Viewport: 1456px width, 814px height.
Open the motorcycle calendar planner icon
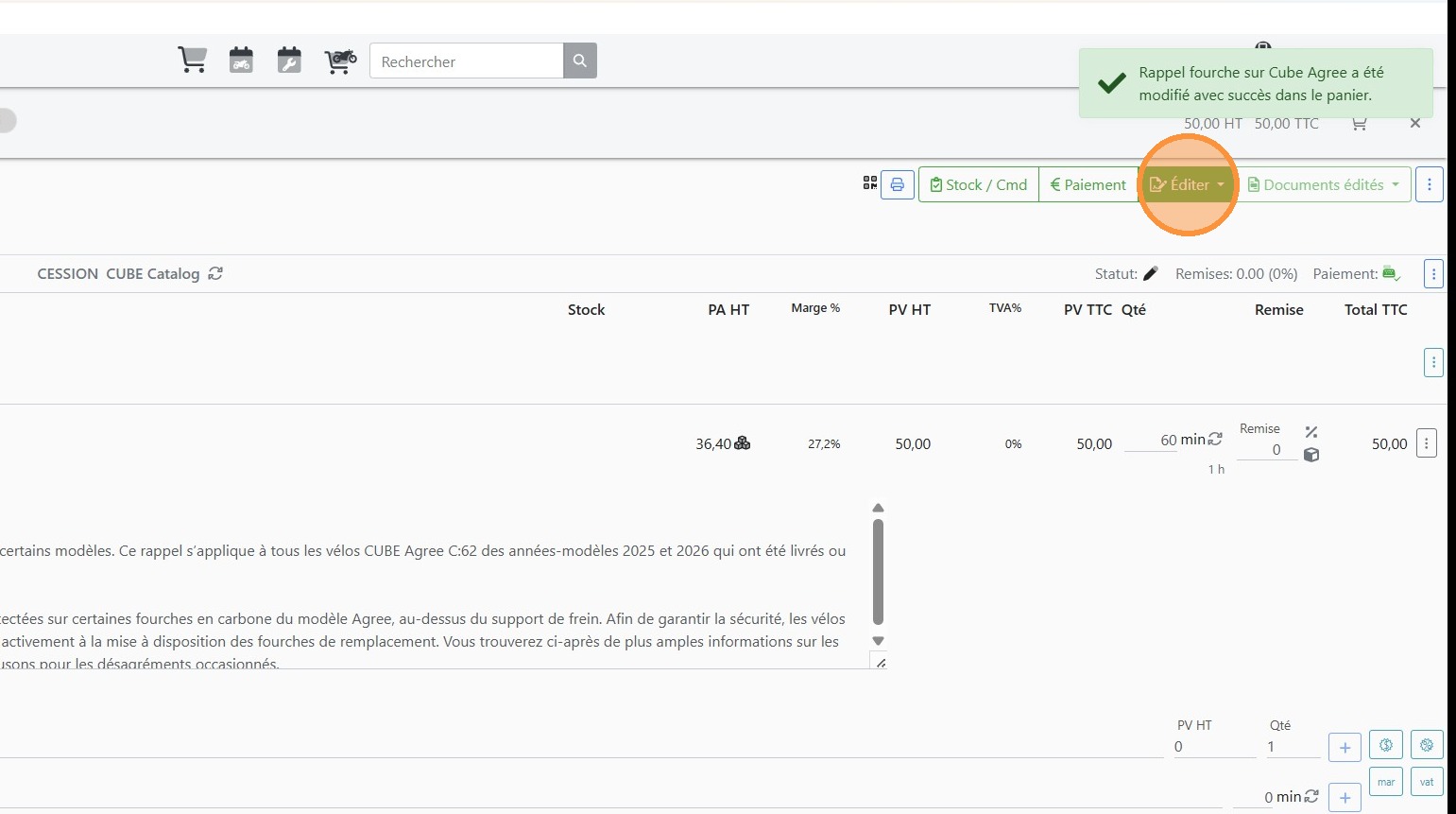point(242,61)
